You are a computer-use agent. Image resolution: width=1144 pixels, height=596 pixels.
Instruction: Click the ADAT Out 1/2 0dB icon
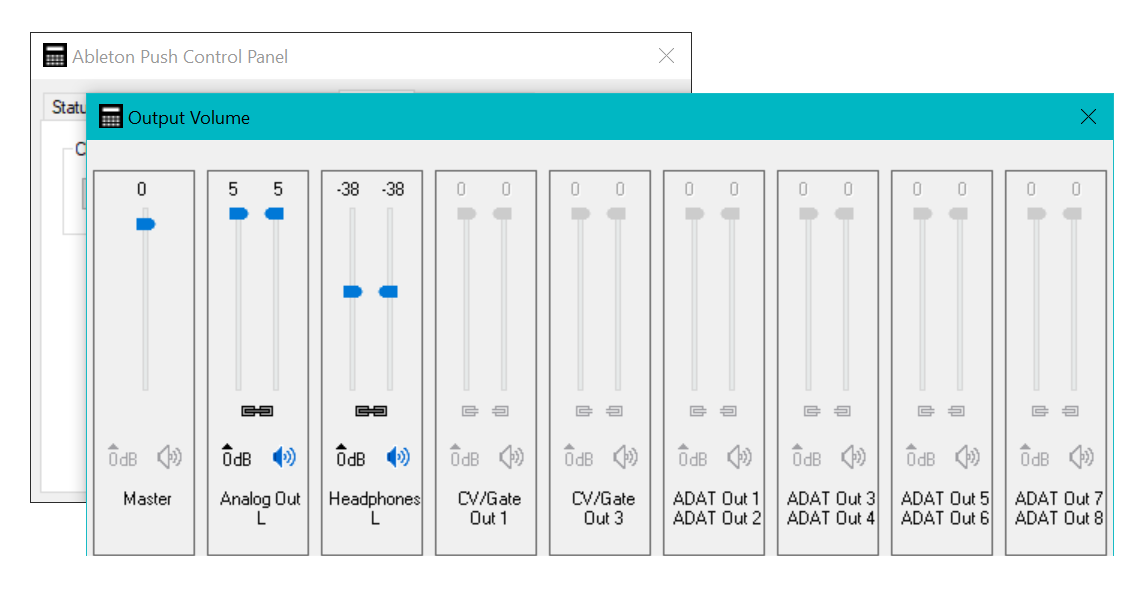(x=692, y=457)
